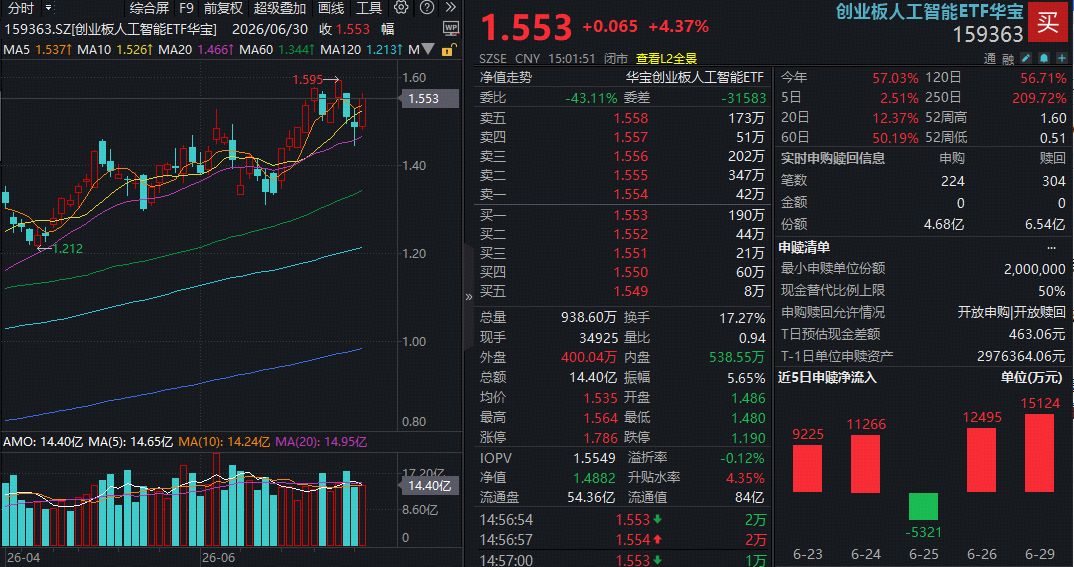
Task: Select 买五 bid price 1.549
Action: tap(631, 292)
